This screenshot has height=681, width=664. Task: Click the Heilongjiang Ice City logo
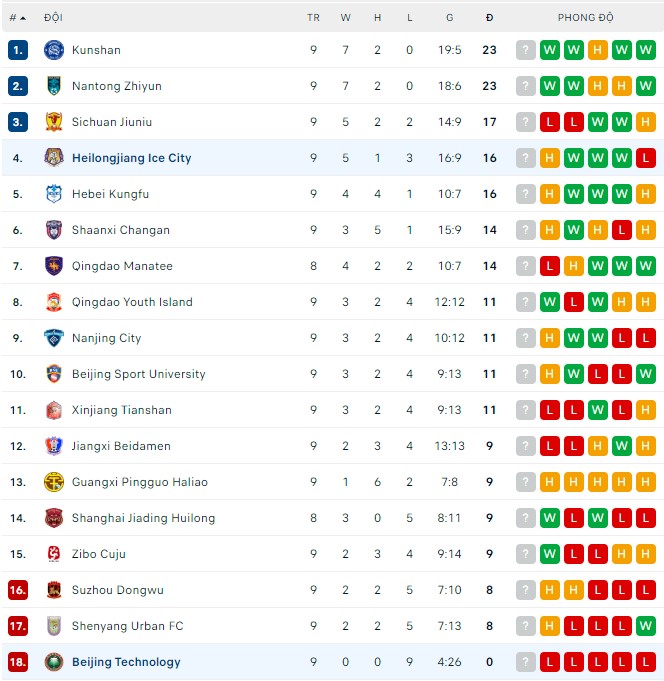(54, 158)
